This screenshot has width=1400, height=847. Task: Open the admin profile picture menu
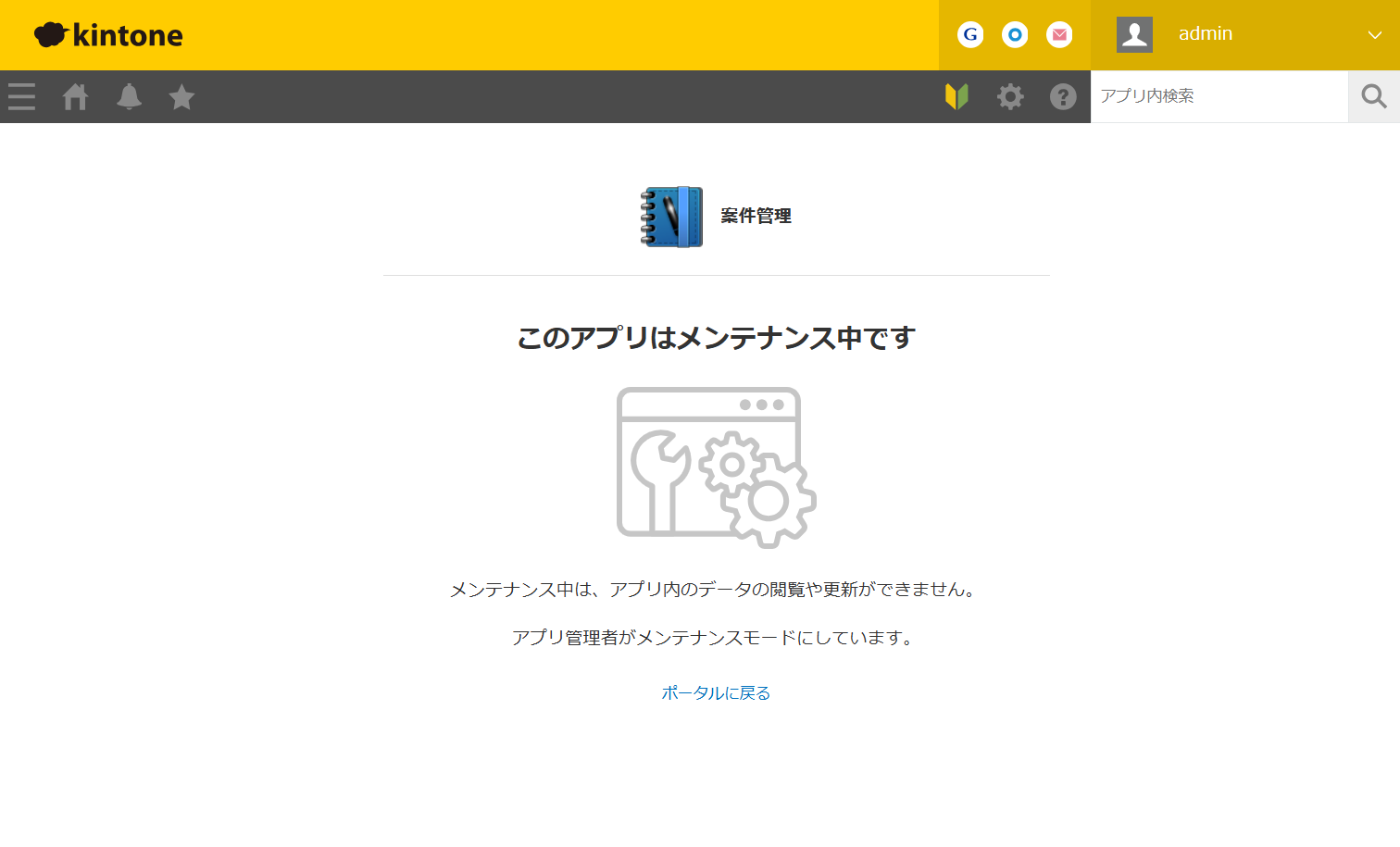[x=1134, y=33]
